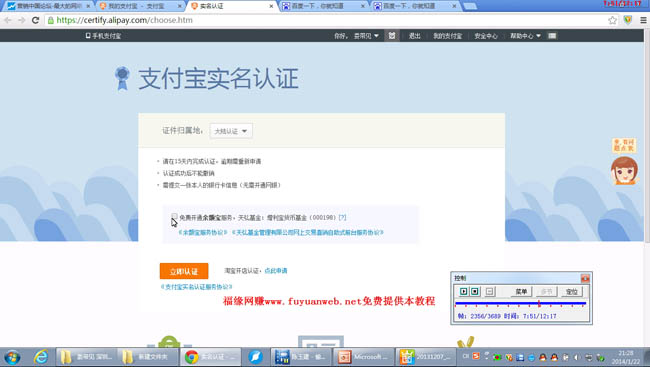Click the 手机支付宝 link in the top bar
This screenshot has height=367, width=650.
coord(103,36)
